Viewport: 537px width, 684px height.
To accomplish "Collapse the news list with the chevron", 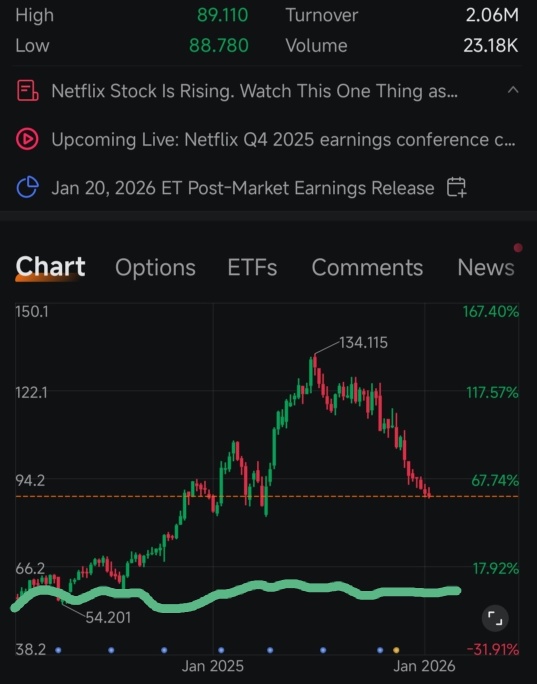I will pos(513,90).
